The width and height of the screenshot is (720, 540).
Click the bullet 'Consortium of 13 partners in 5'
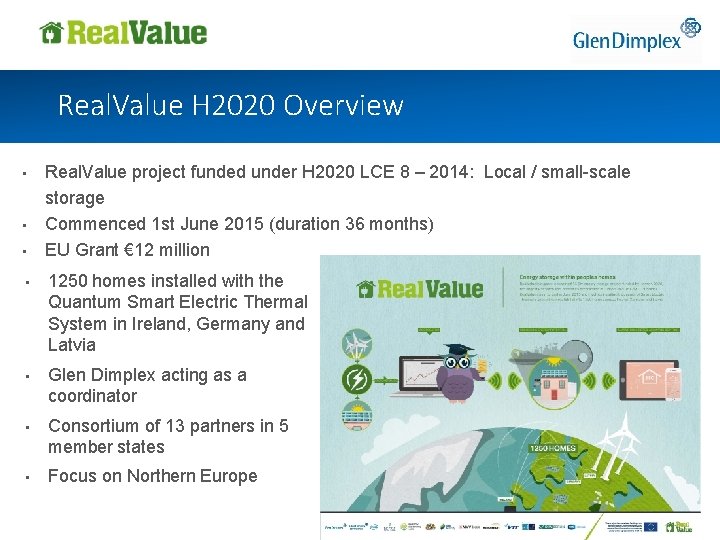click(x=168, y=436)
